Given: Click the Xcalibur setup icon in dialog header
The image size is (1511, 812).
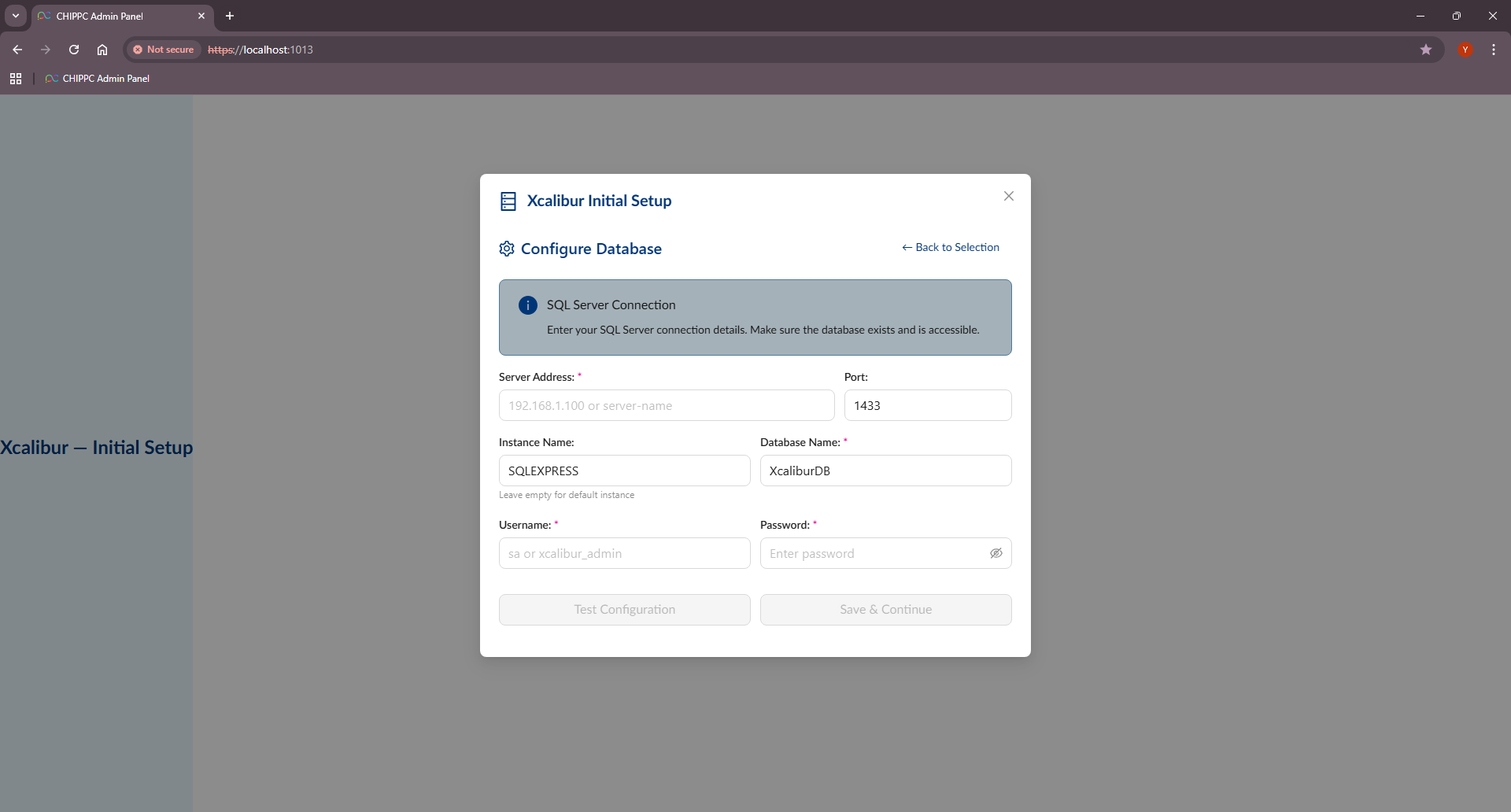Looking at the screenshot, I should [508, 201].
